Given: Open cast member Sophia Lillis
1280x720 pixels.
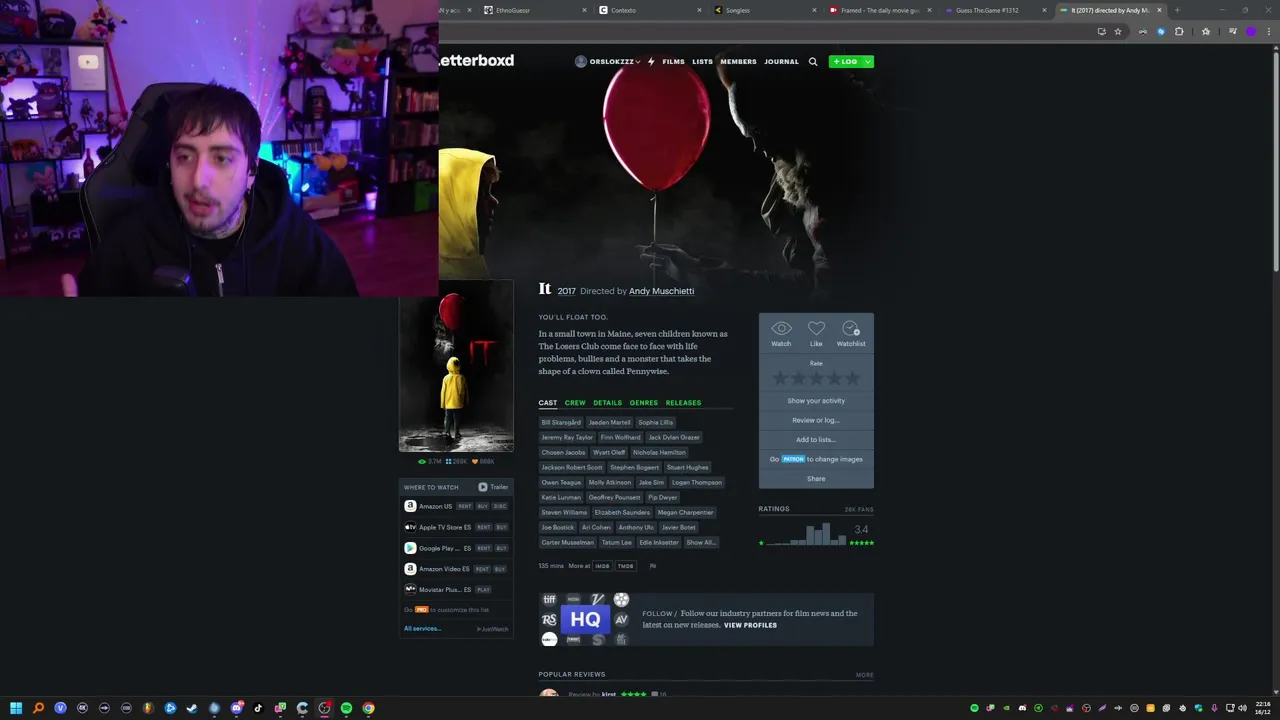Looking at the screenshot, I should 655,422.
